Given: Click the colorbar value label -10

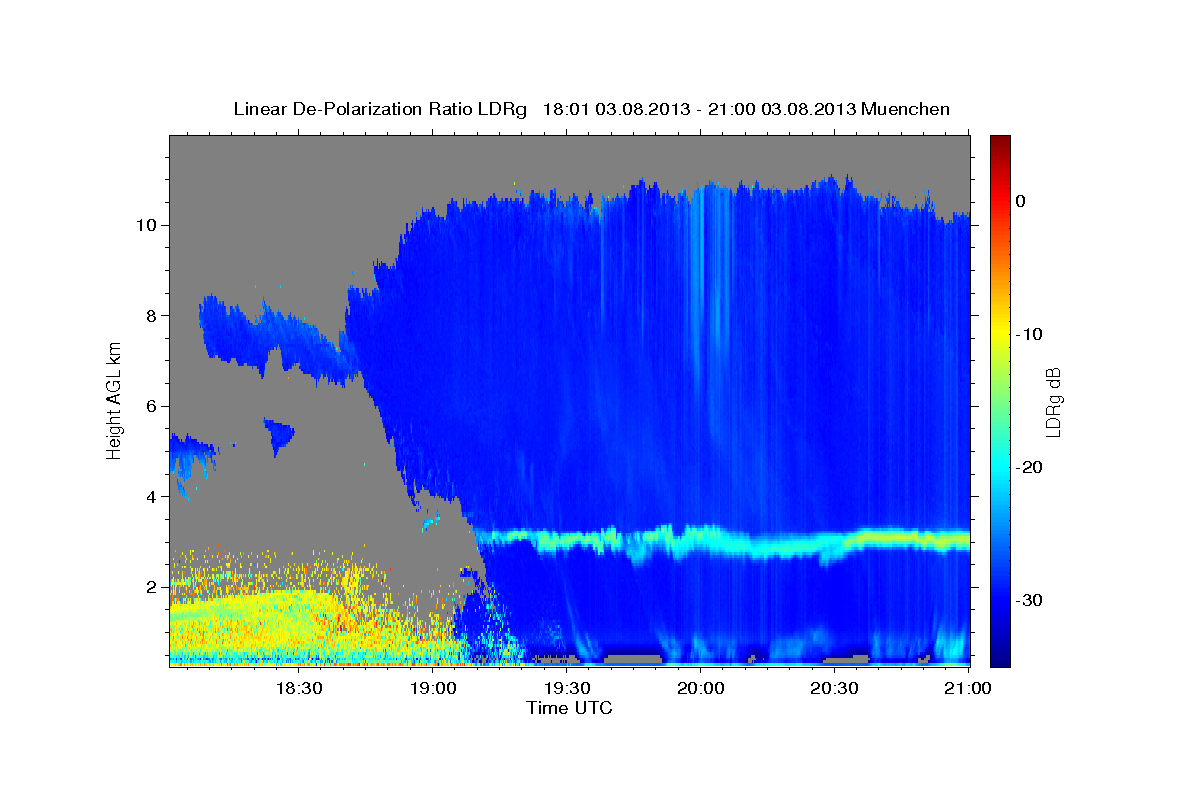Looking at the screenshot, I should point(1029,334).
